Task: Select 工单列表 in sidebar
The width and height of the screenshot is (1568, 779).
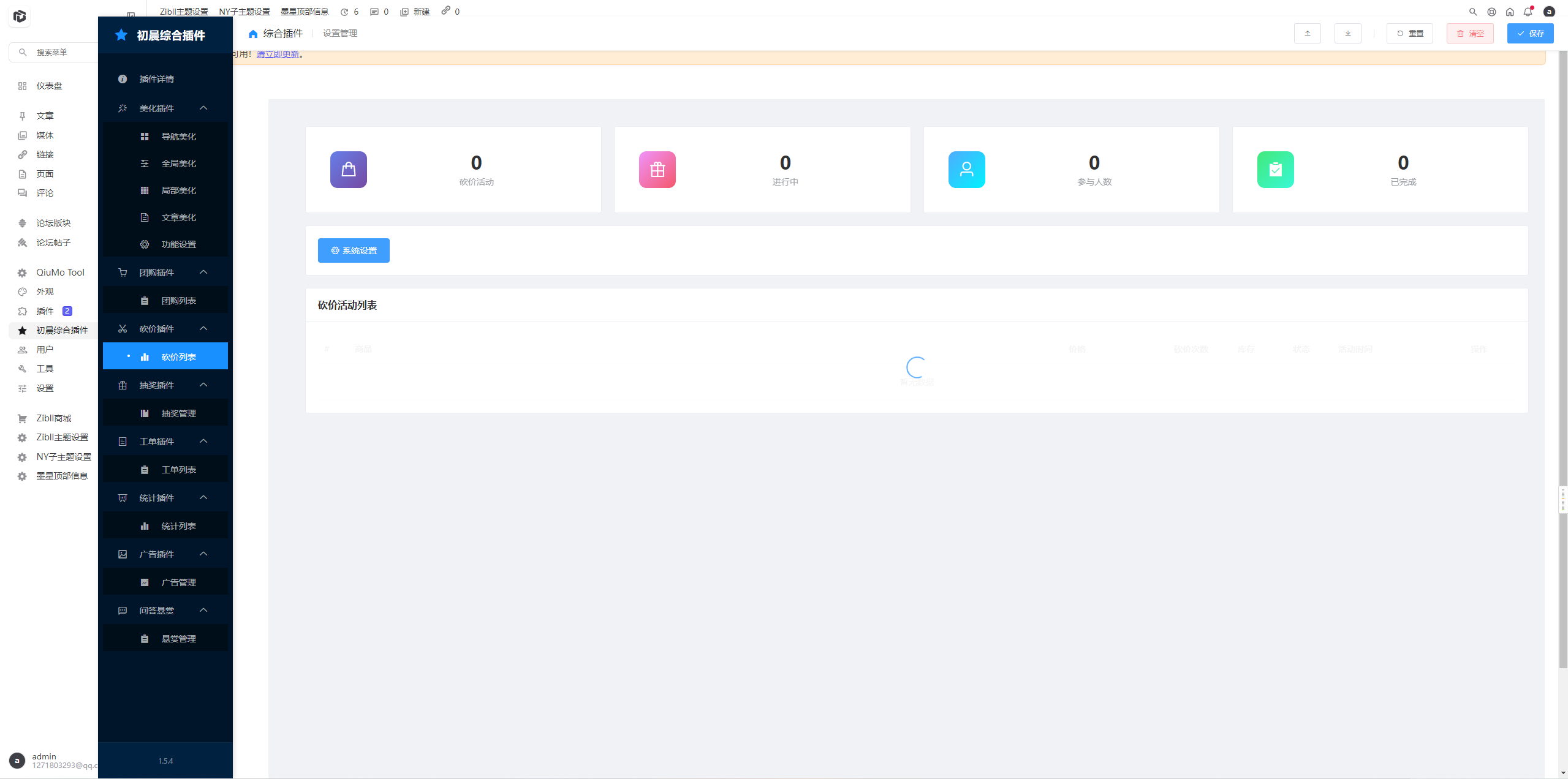Action: point(178,470)
